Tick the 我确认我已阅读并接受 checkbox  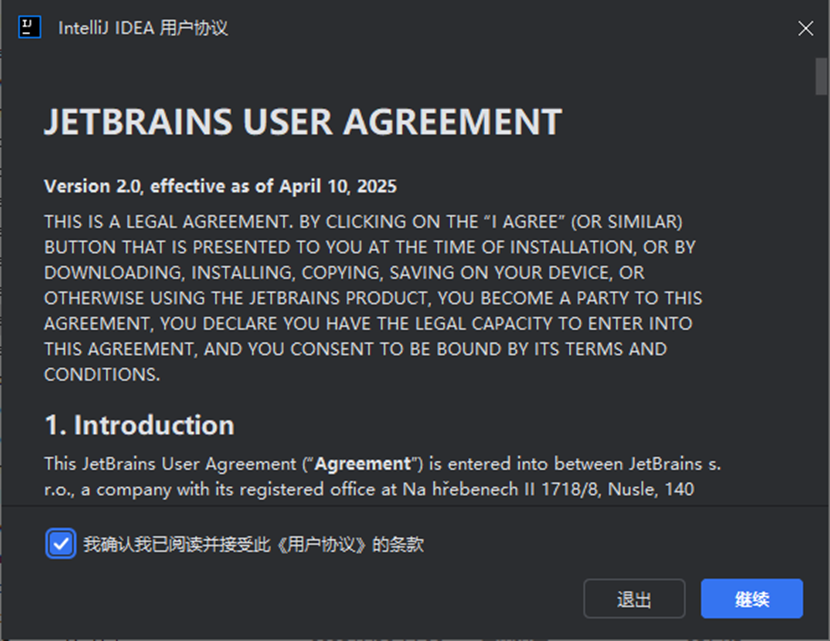(61, 544)
